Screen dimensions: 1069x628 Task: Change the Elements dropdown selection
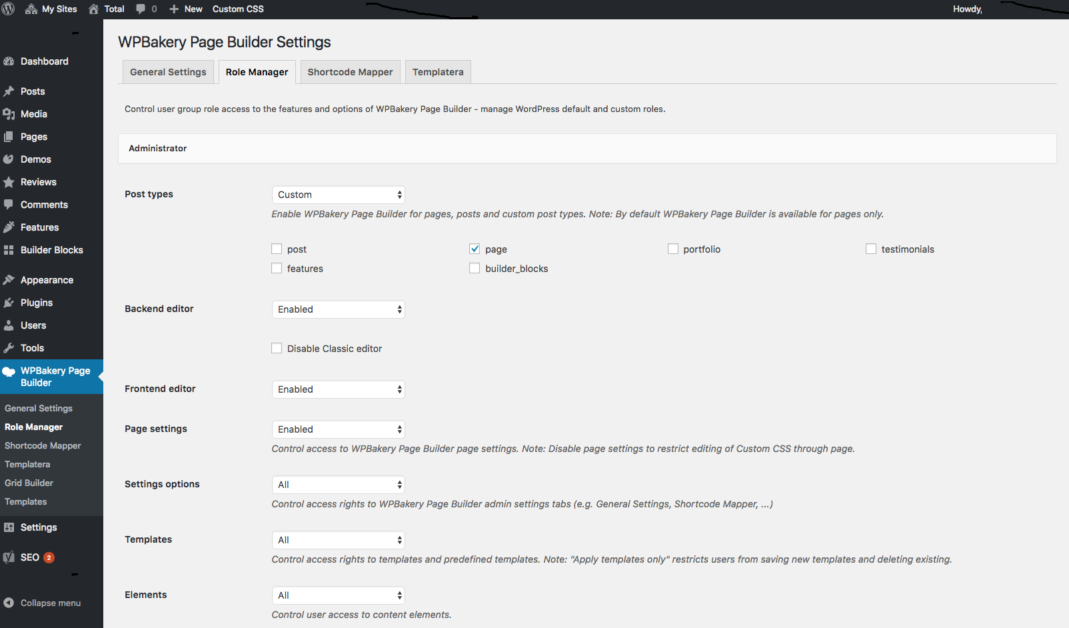(338, 594)
